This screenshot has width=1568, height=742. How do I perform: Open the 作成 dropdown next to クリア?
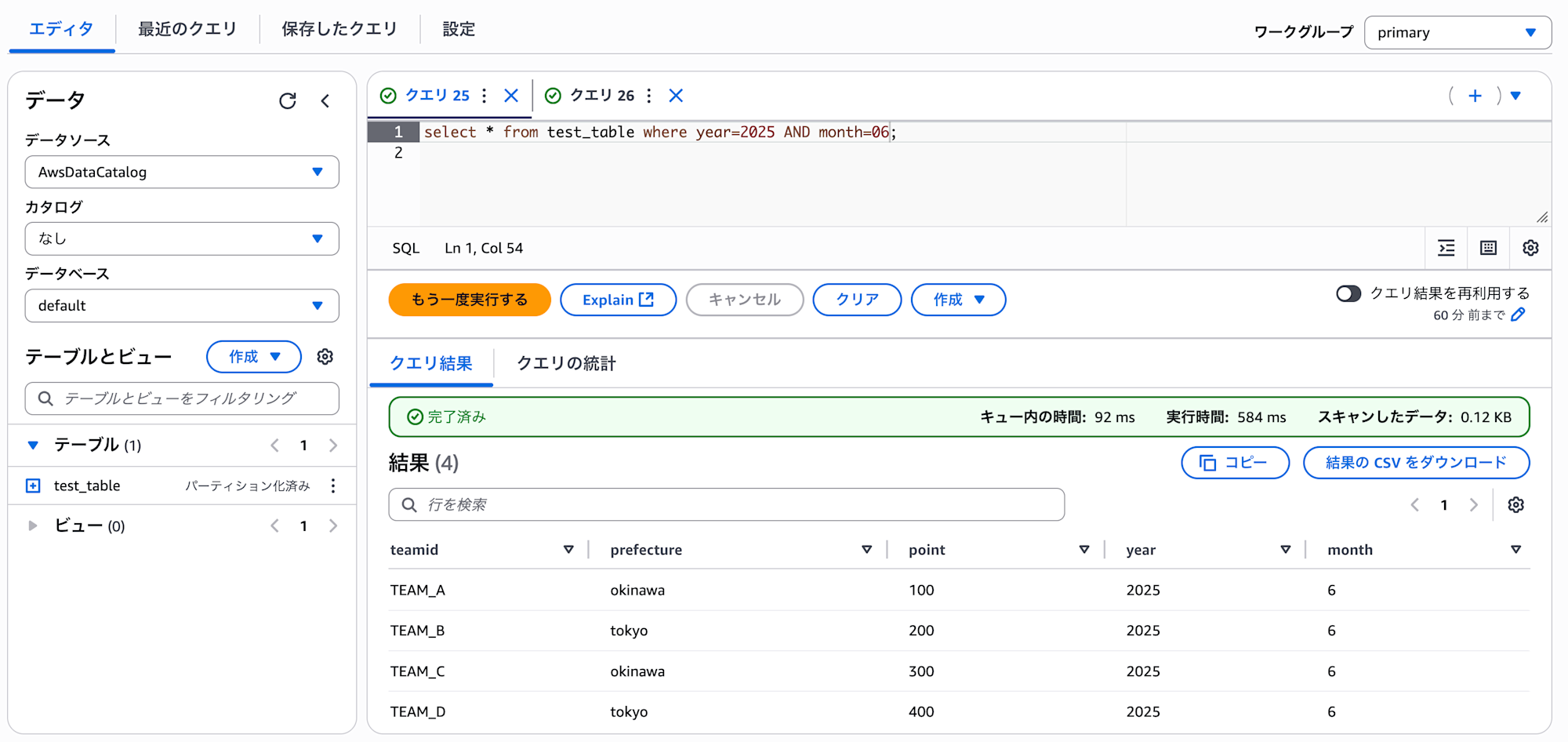coord(958,300)
